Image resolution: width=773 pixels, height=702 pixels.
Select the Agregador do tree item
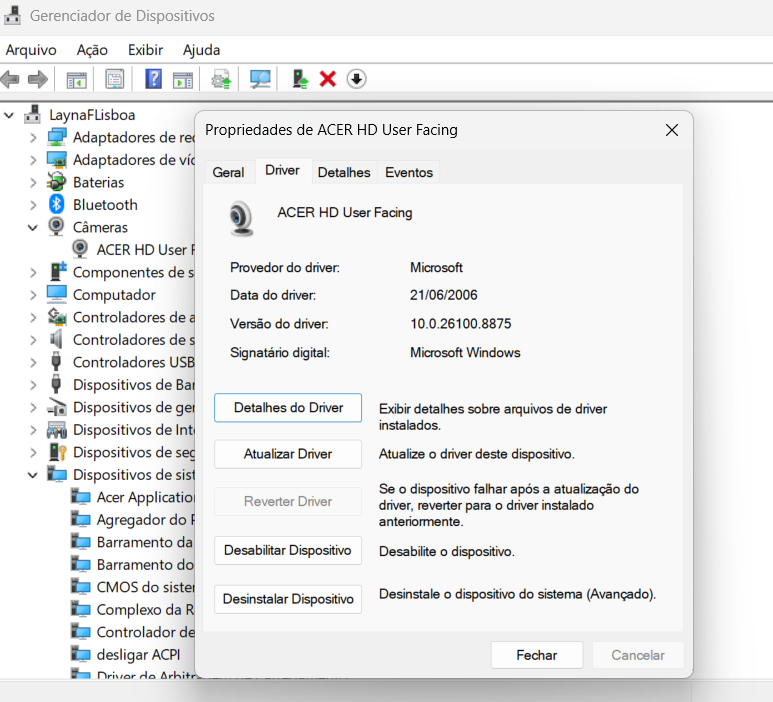pos(145,520)
